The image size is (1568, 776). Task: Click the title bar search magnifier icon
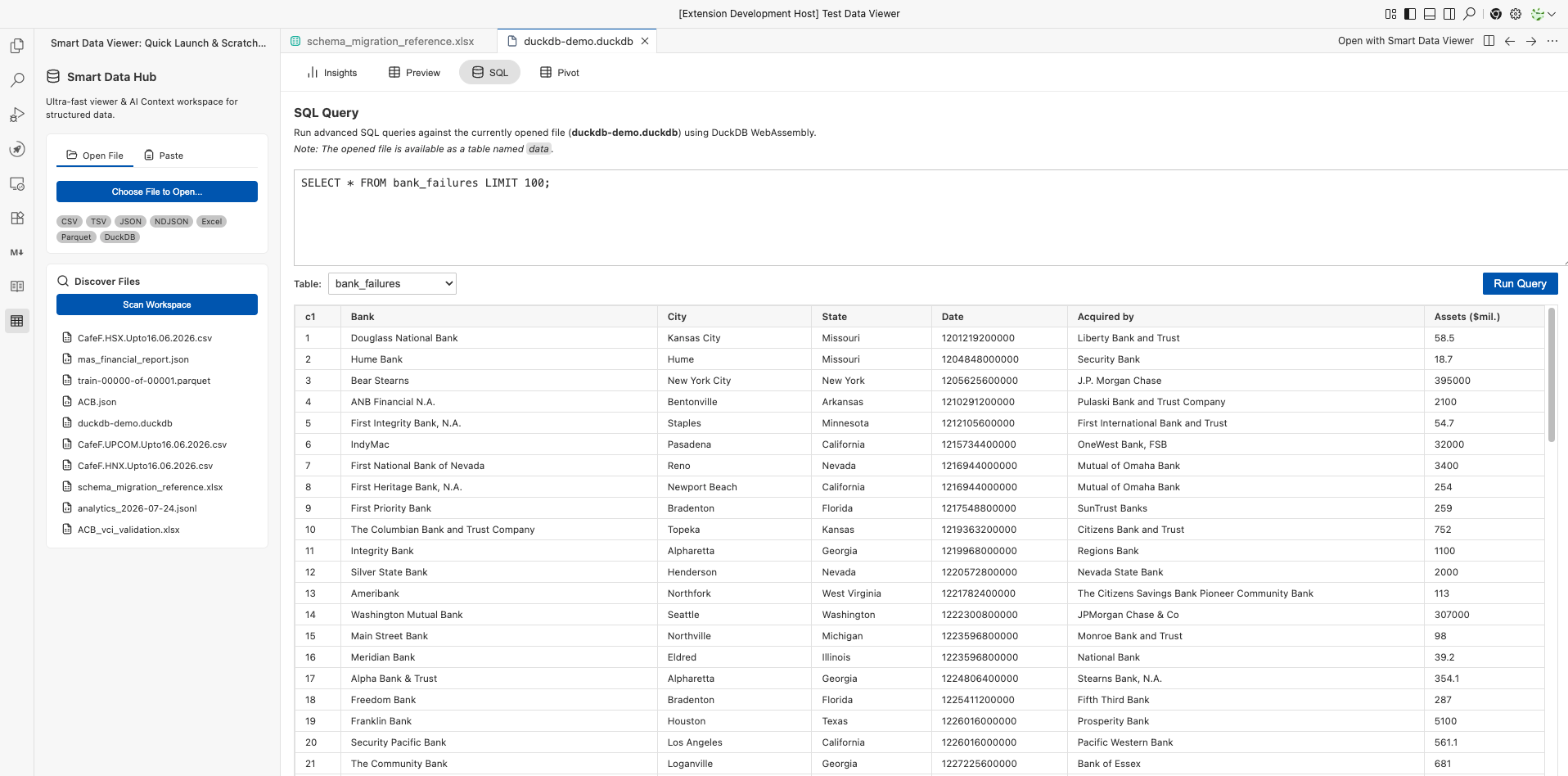click(x=1469, y=14)
